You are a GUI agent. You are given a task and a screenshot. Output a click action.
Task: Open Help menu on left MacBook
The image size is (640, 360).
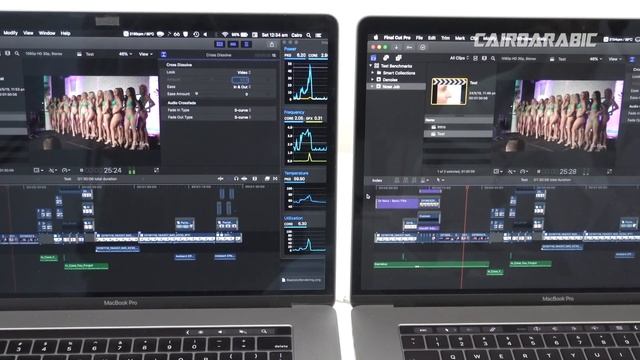65,33
